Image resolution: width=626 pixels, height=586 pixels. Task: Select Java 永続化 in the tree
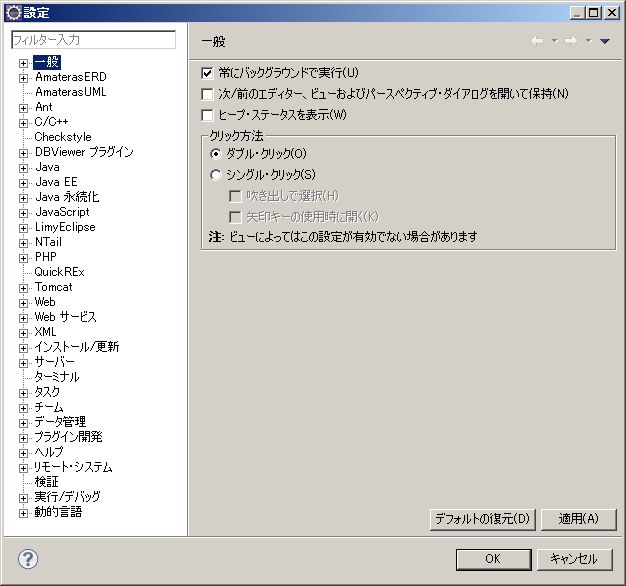[x=67, y=197]
